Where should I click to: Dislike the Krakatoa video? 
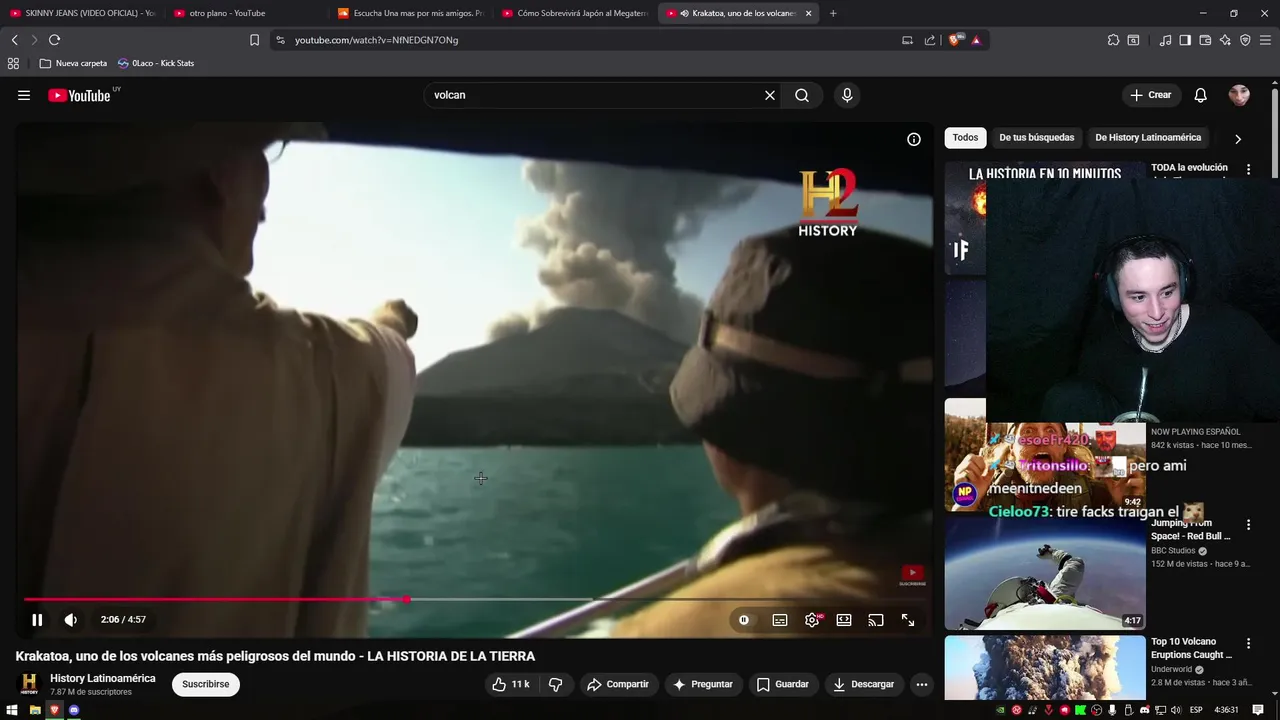tap(556, 684)
